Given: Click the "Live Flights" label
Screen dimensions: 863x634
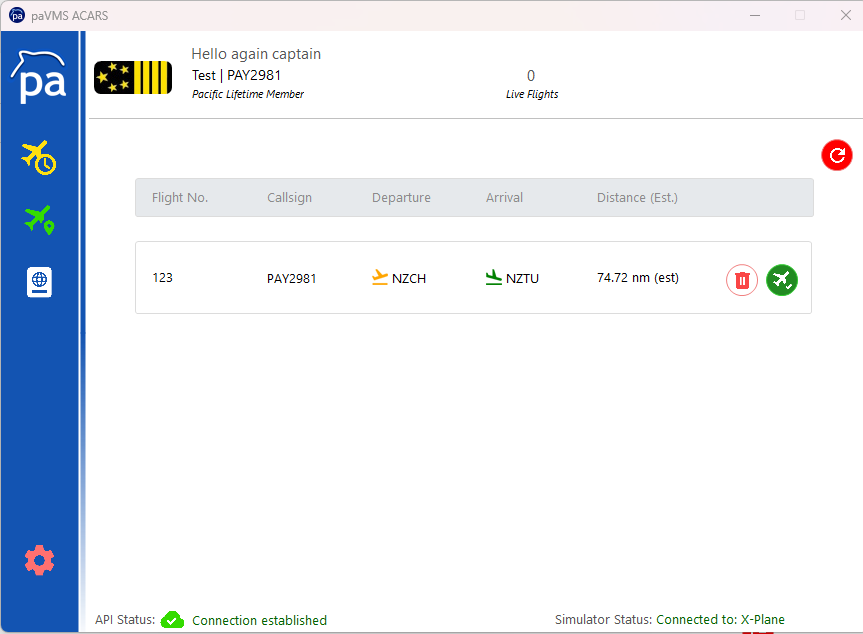Looking at the screenshot, I should pos(532,94).
